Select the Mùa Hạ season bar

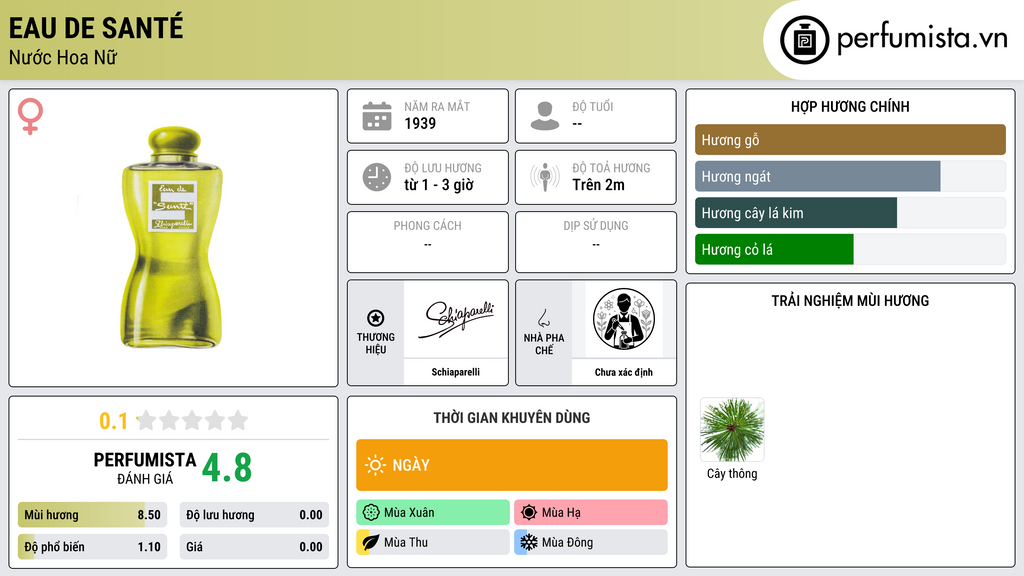(591, 513)
